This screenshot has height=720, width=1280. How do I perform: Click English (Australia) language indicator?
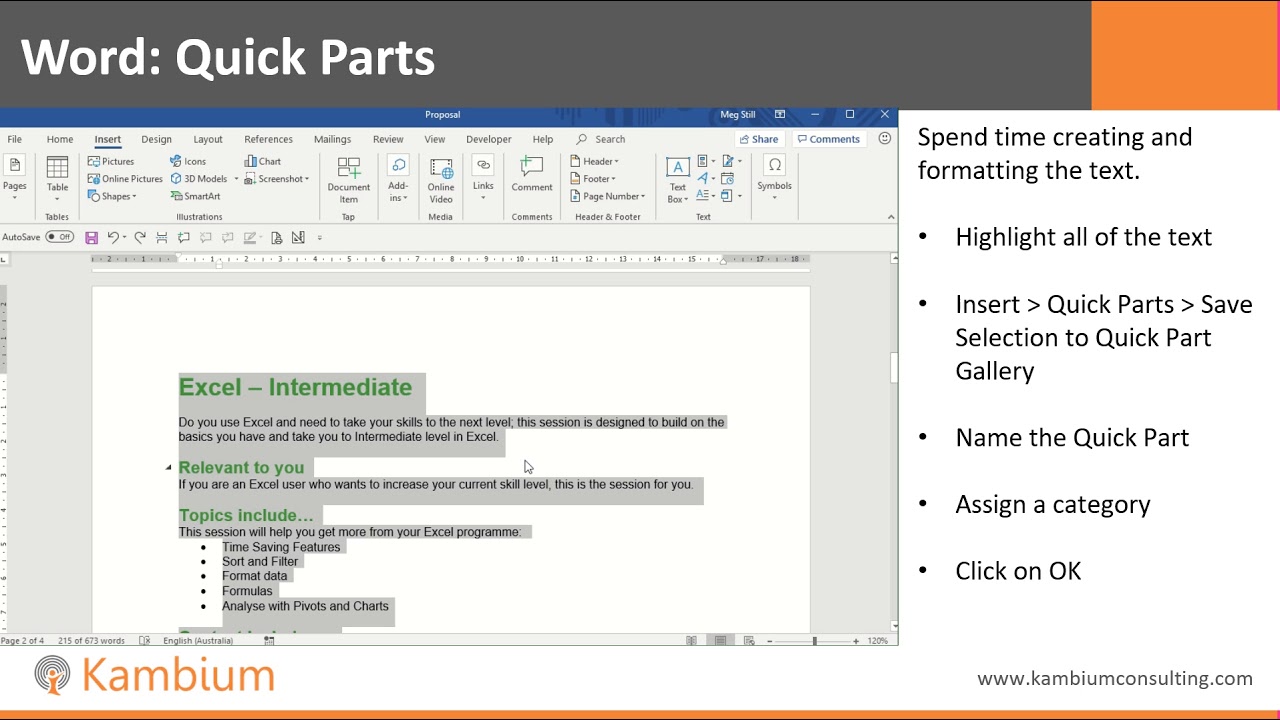(200, 640)
